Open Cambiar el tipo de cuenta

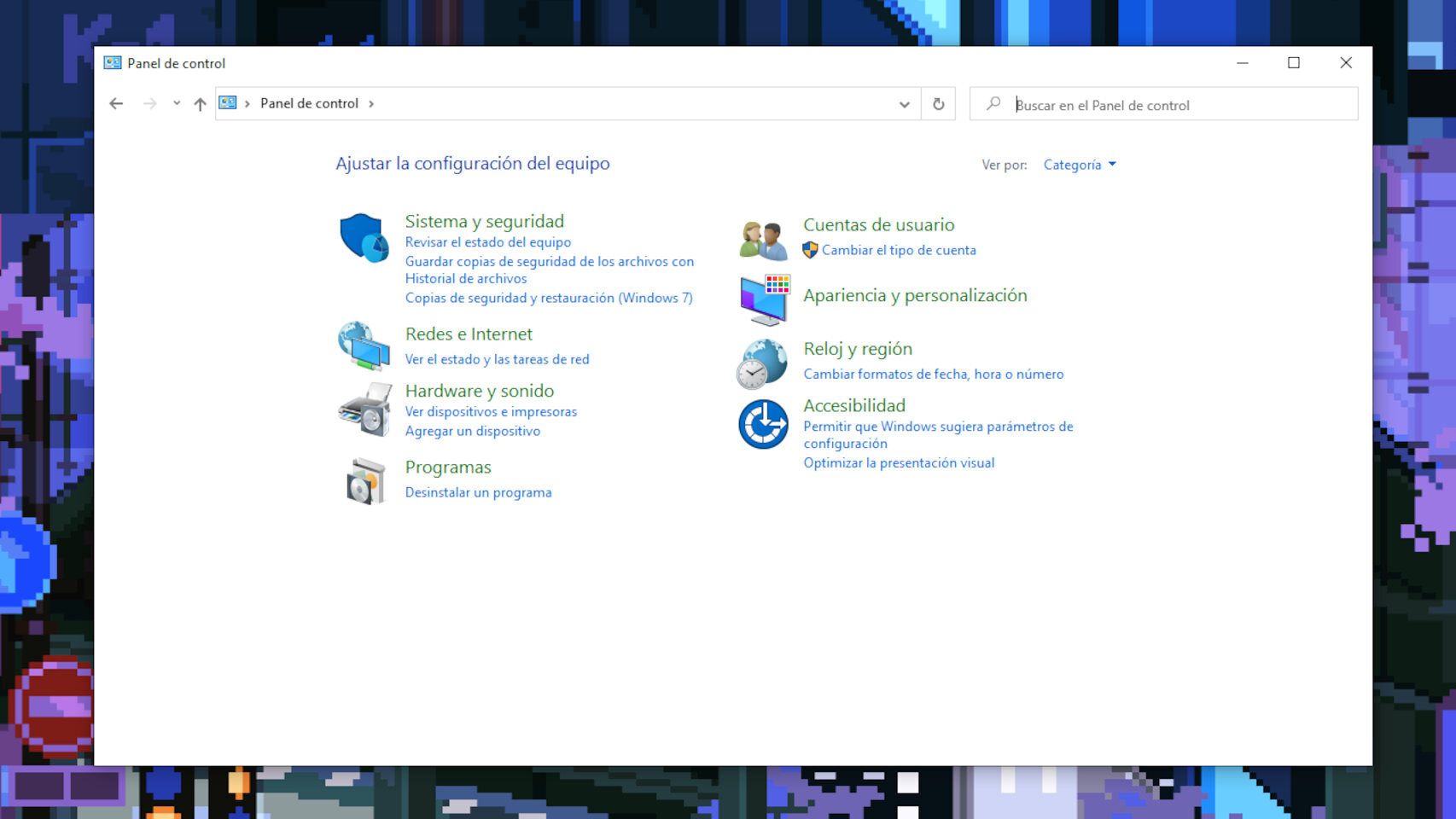click(900, 250)
